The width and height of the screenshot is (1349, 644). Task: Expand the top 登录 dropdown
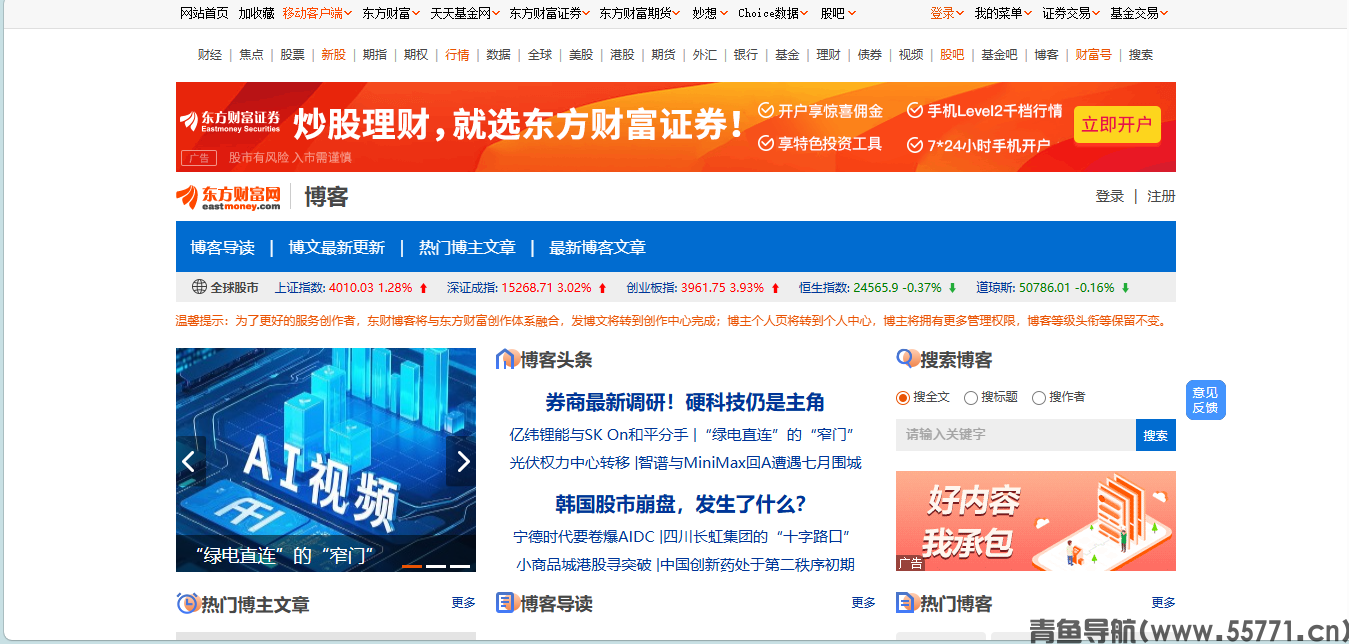point(947,13)
